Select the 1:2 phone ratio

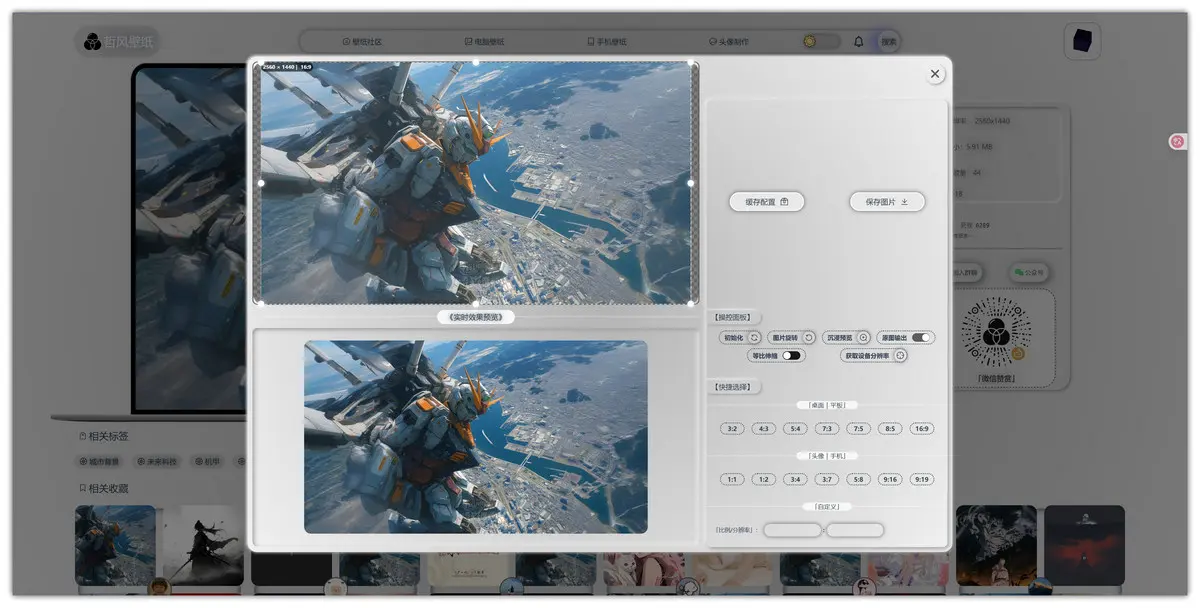point(764,480)
